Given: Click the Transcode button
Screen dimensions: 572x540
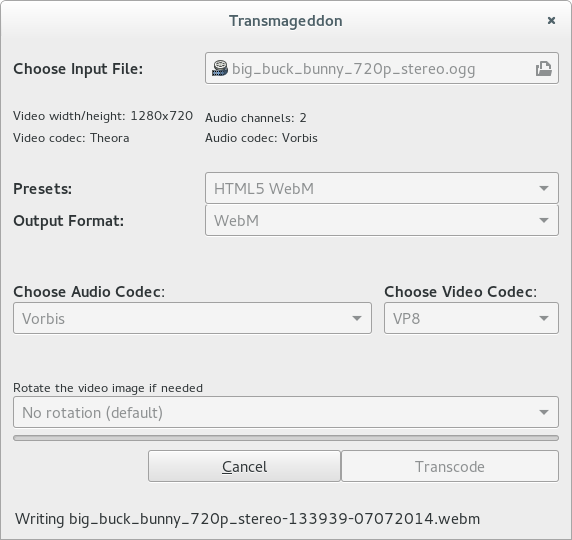Looking at the screenshot, I should 450,466.
